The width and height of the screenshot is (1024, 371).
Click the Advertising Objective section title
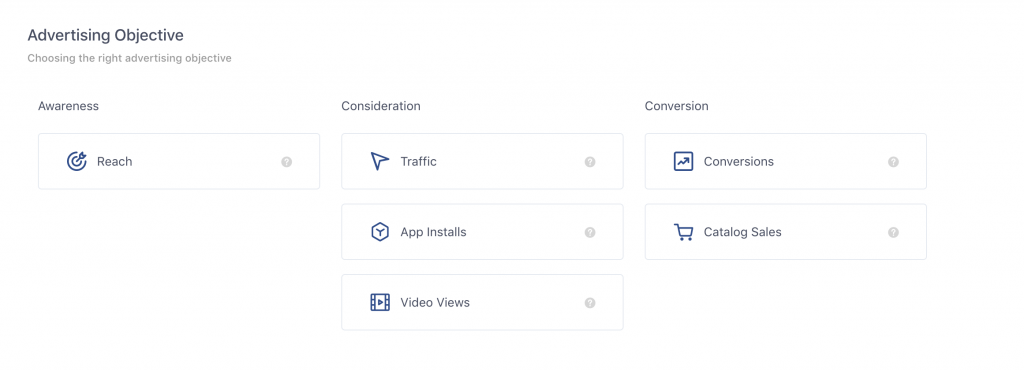(x=106, y=35)
